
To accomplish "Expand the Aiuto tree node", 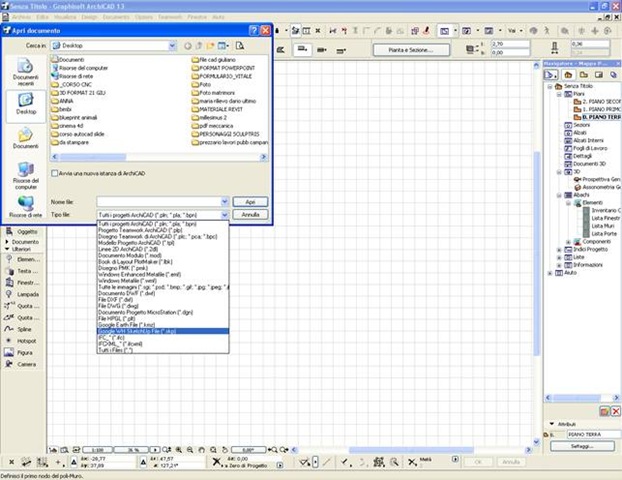I will (550, 273).
